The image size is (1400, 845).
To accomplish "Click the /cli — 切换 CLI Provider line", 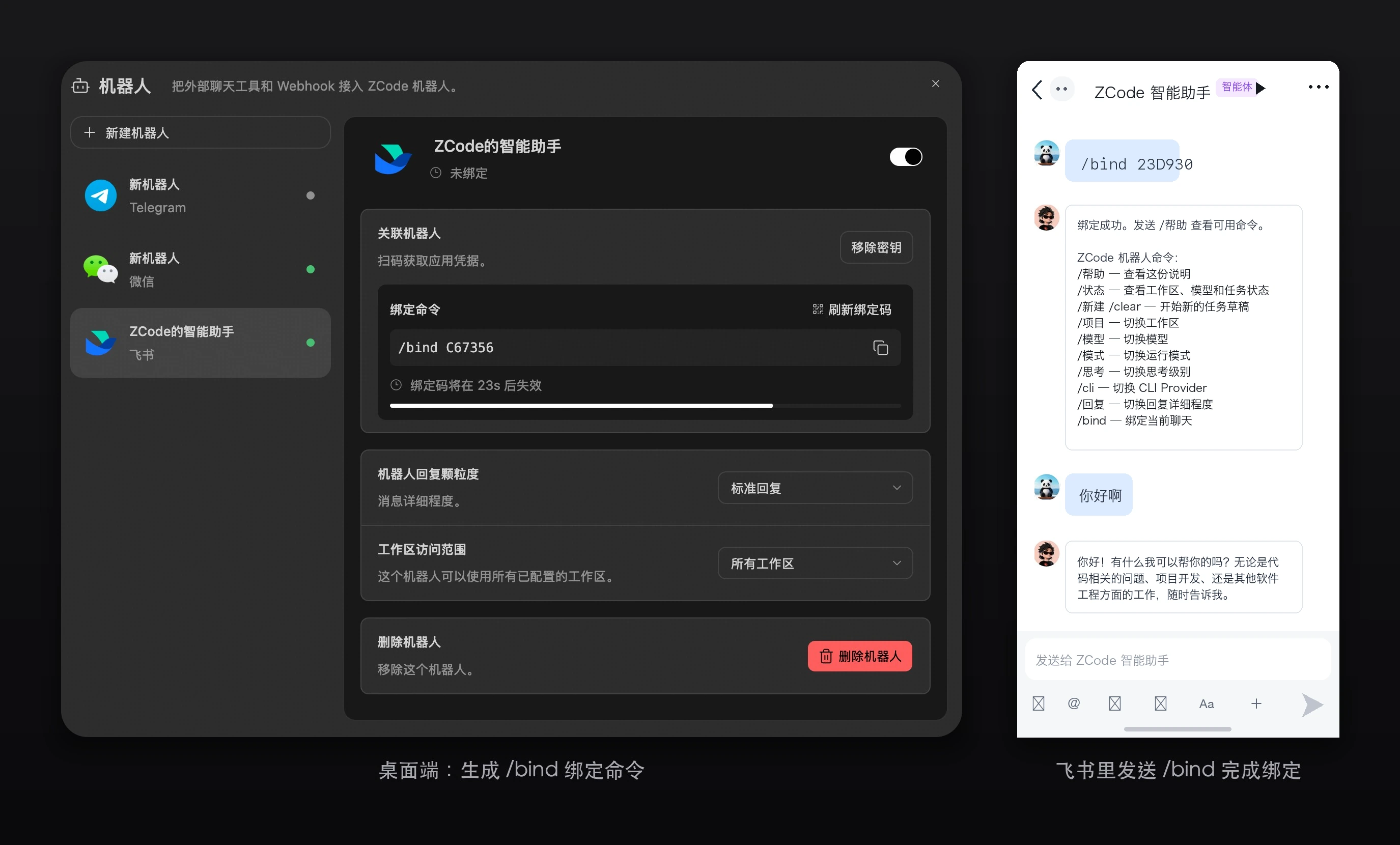I will click(x=1142, y=387).
